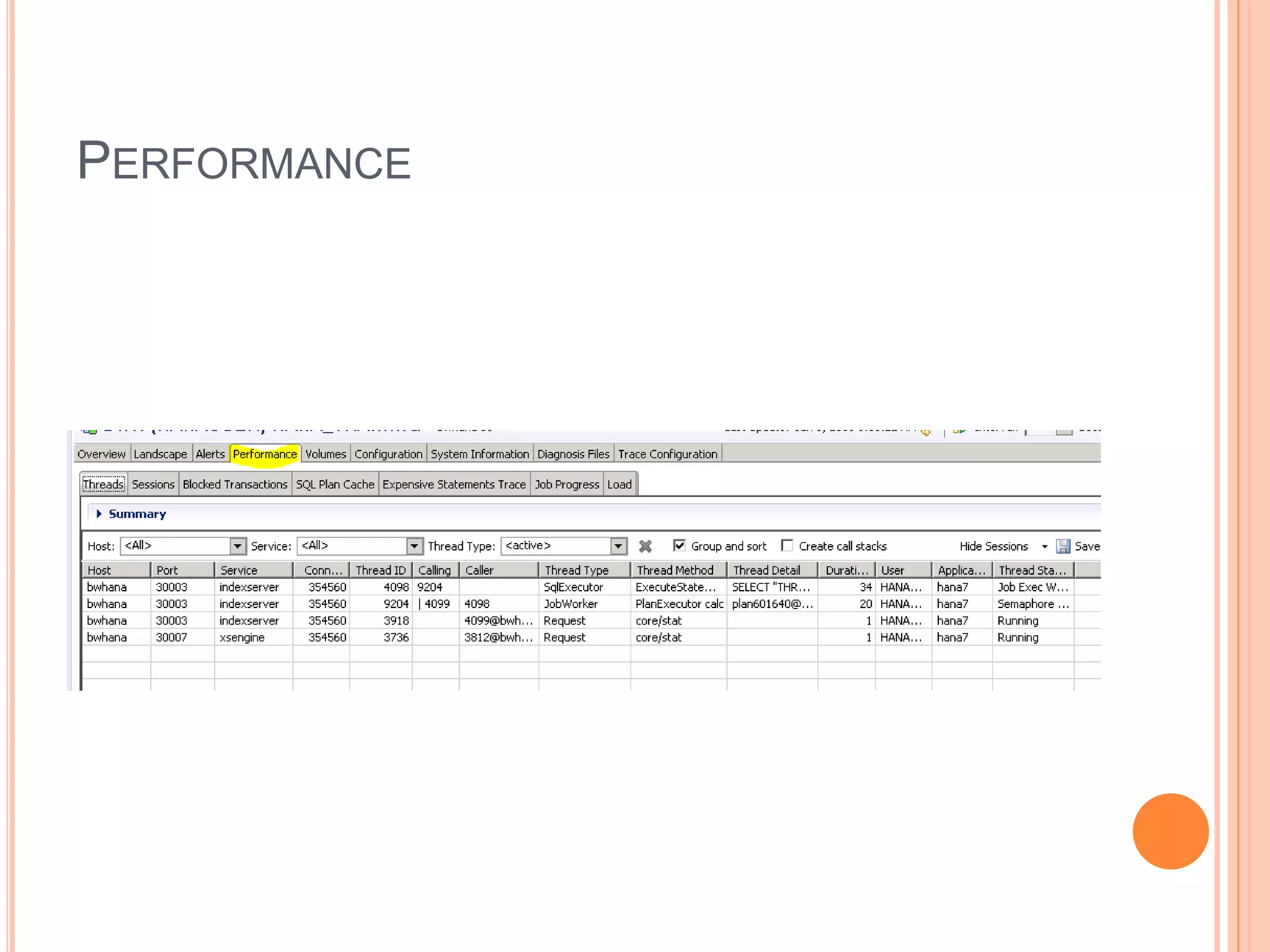Viewport: 1270px width, 952px height.
Task: Sort by the Thread Detail column header
Action: coord(772,570)
